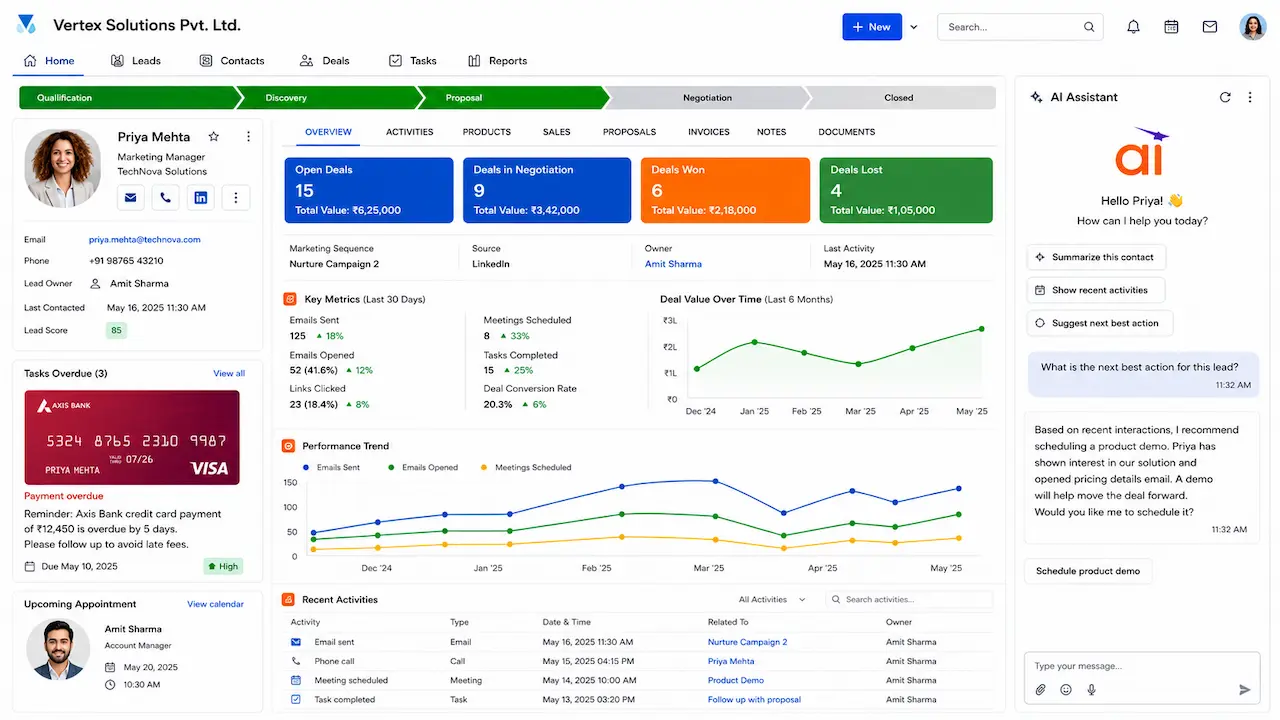Go to the Tasks tab
This screenshot has height=720, width=1280.
(x=413, y=61)
